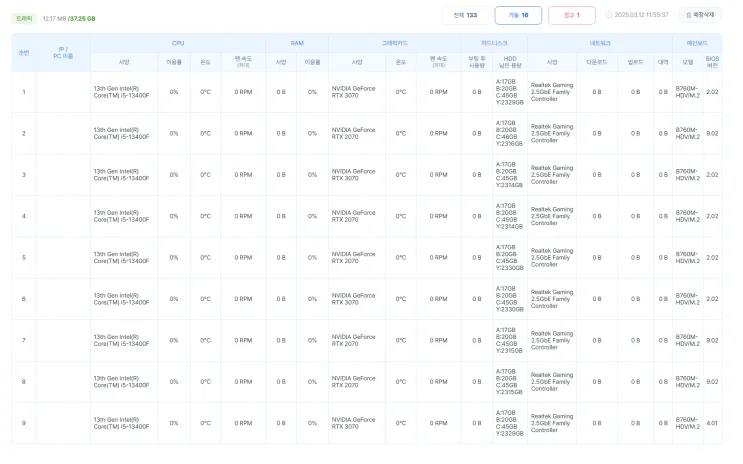Click the 부팅 후 사용량 sub-header
This screenshot has width=743, height=464.
[x=477, y=62]
